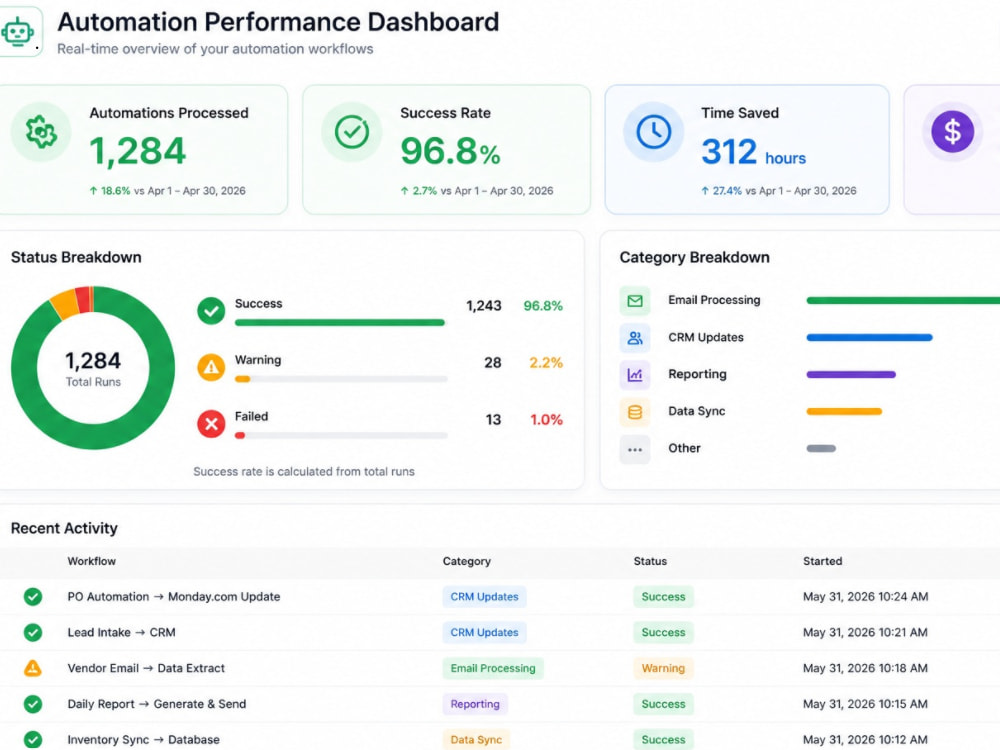This screenshot has width=1000, height=750.
Task: Click 'May 31, 2026 10:24 AM' timestamp
Action: 865,597
